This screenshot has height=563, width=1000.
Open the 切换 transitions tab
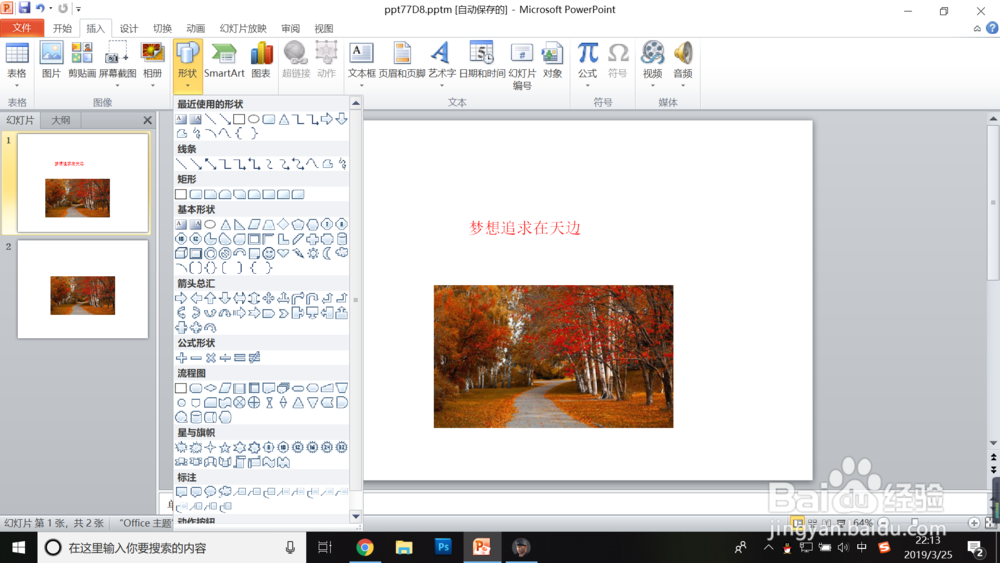pyautogui.click(x=163, y=28)
